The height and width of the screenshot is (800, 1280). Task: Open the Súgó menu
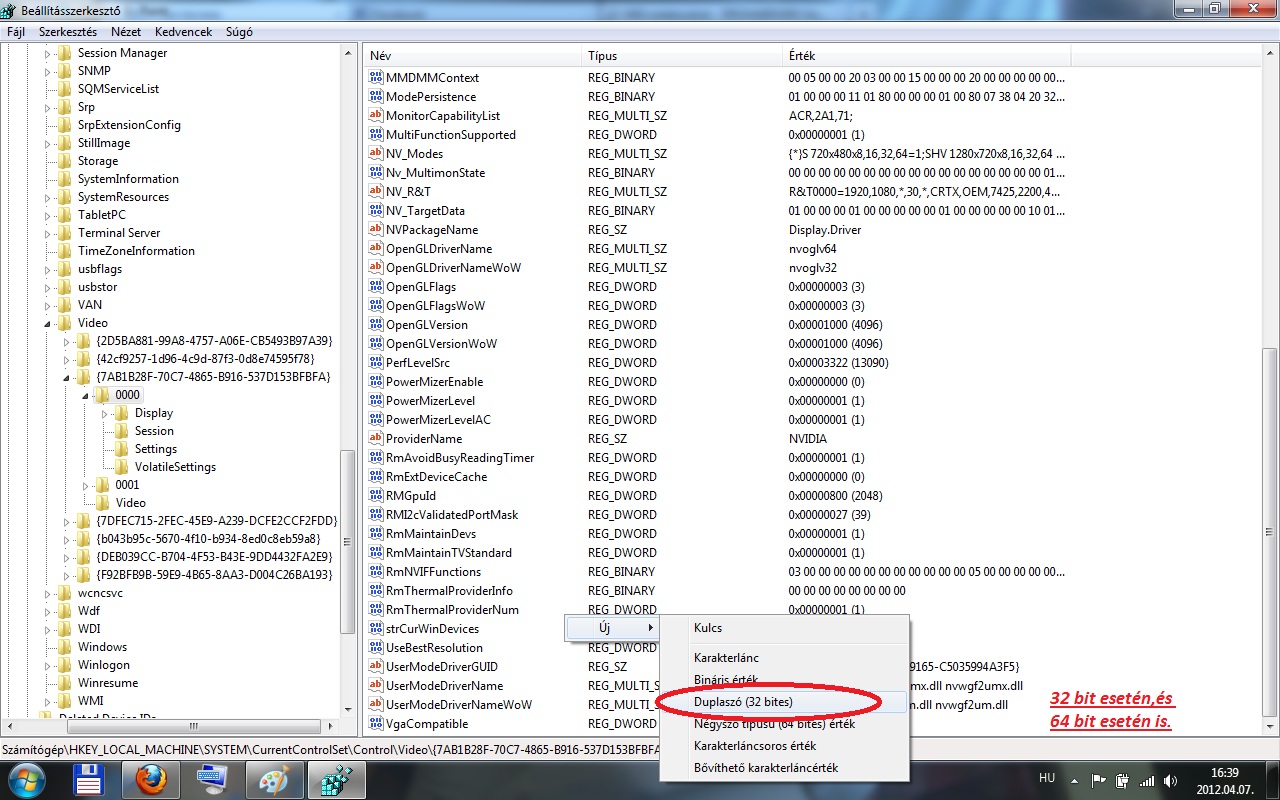point(239,32)
